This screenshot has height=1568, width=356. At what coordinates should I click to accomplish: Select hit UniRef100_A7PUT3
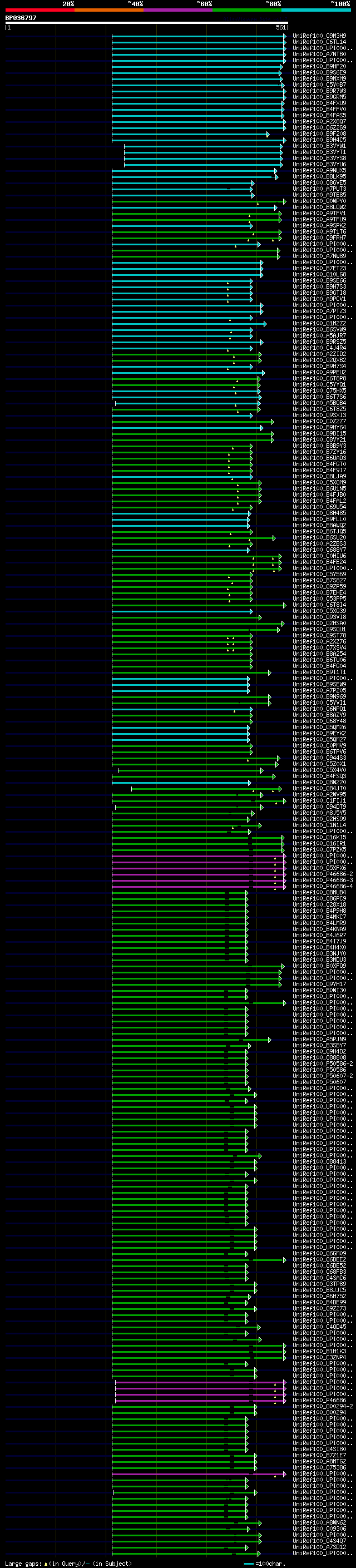(319, 189)
